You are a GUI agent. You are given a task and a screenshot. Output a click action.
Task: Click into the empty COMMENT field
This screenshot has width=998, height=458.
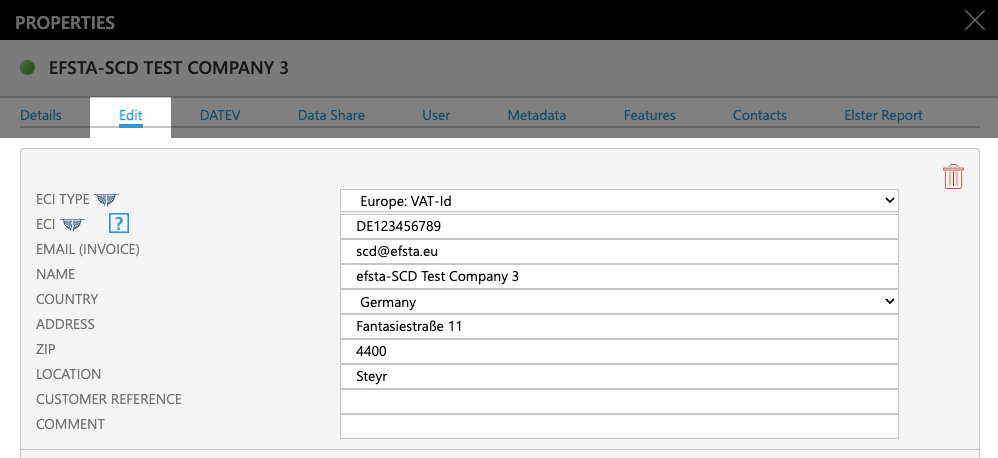point(619,426)
